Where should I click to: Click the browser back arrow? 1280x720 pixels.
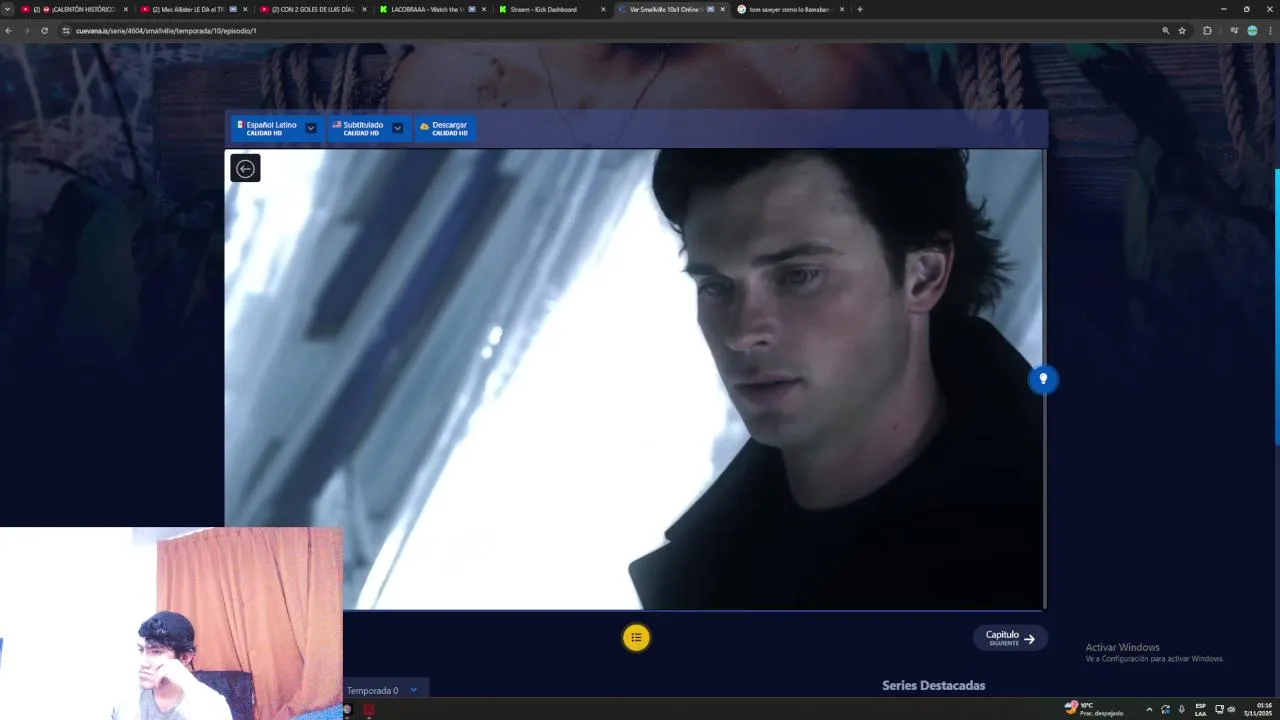click(8, 31)
